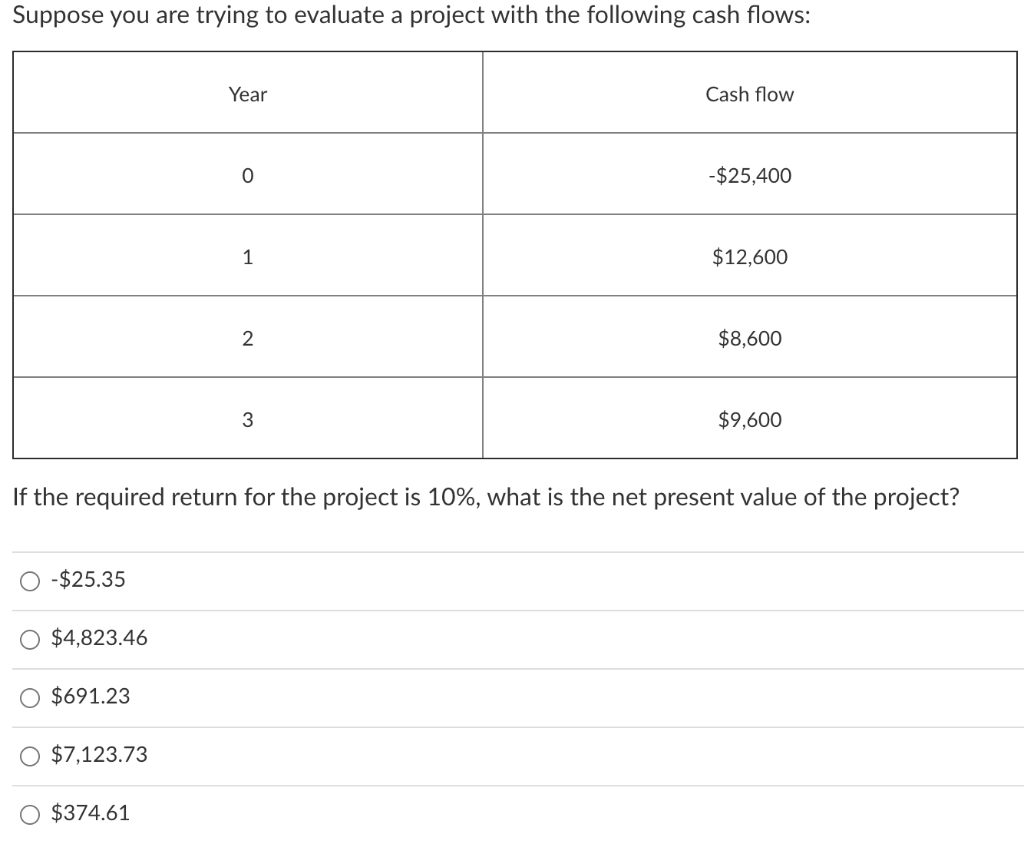The width and height of the screenshot is (1024, 854).
Task: Select the -$25.35 answer option
Action: click(x=28, y=579)
